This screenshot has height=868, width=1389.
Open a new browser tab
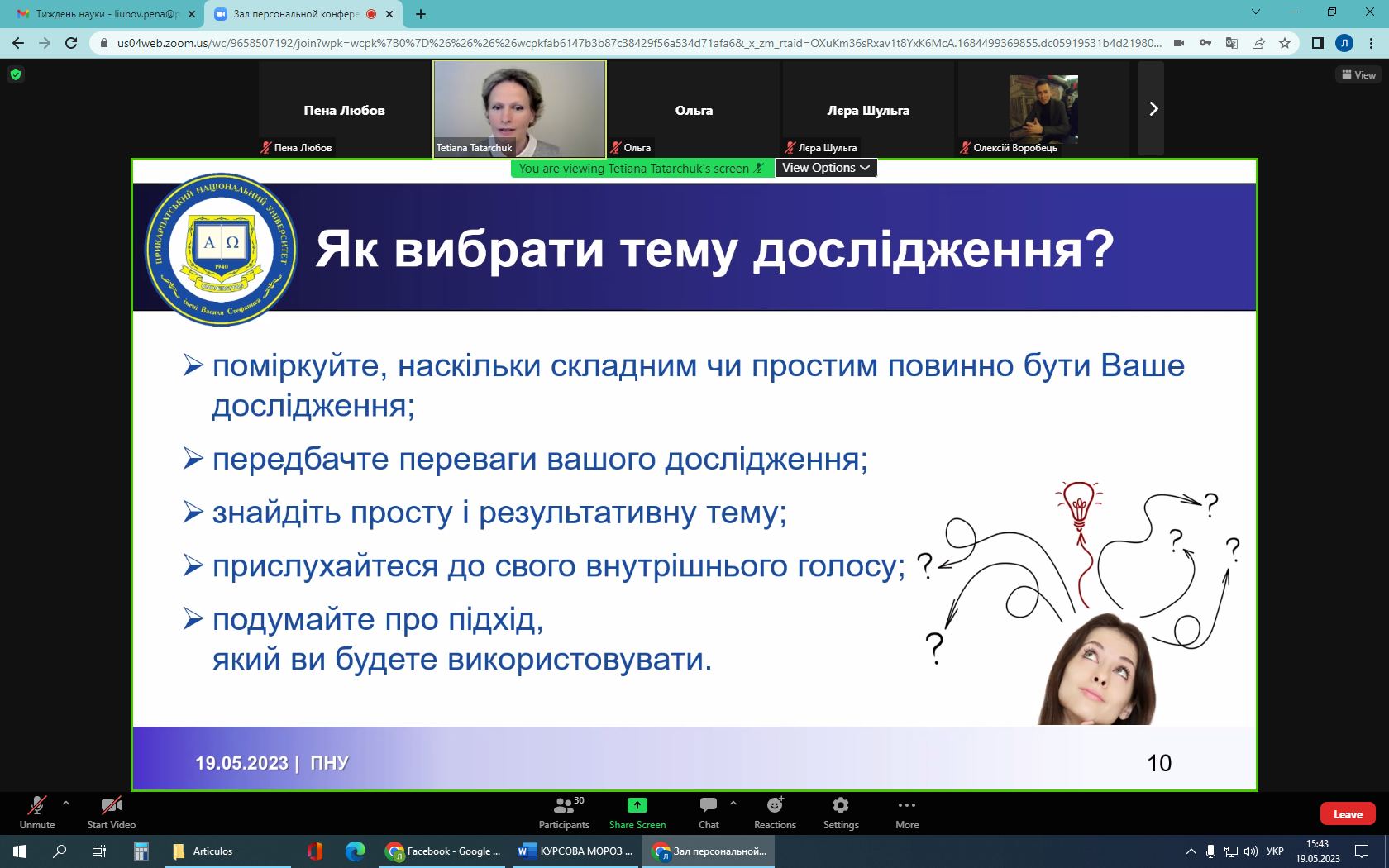click(421, 14)
